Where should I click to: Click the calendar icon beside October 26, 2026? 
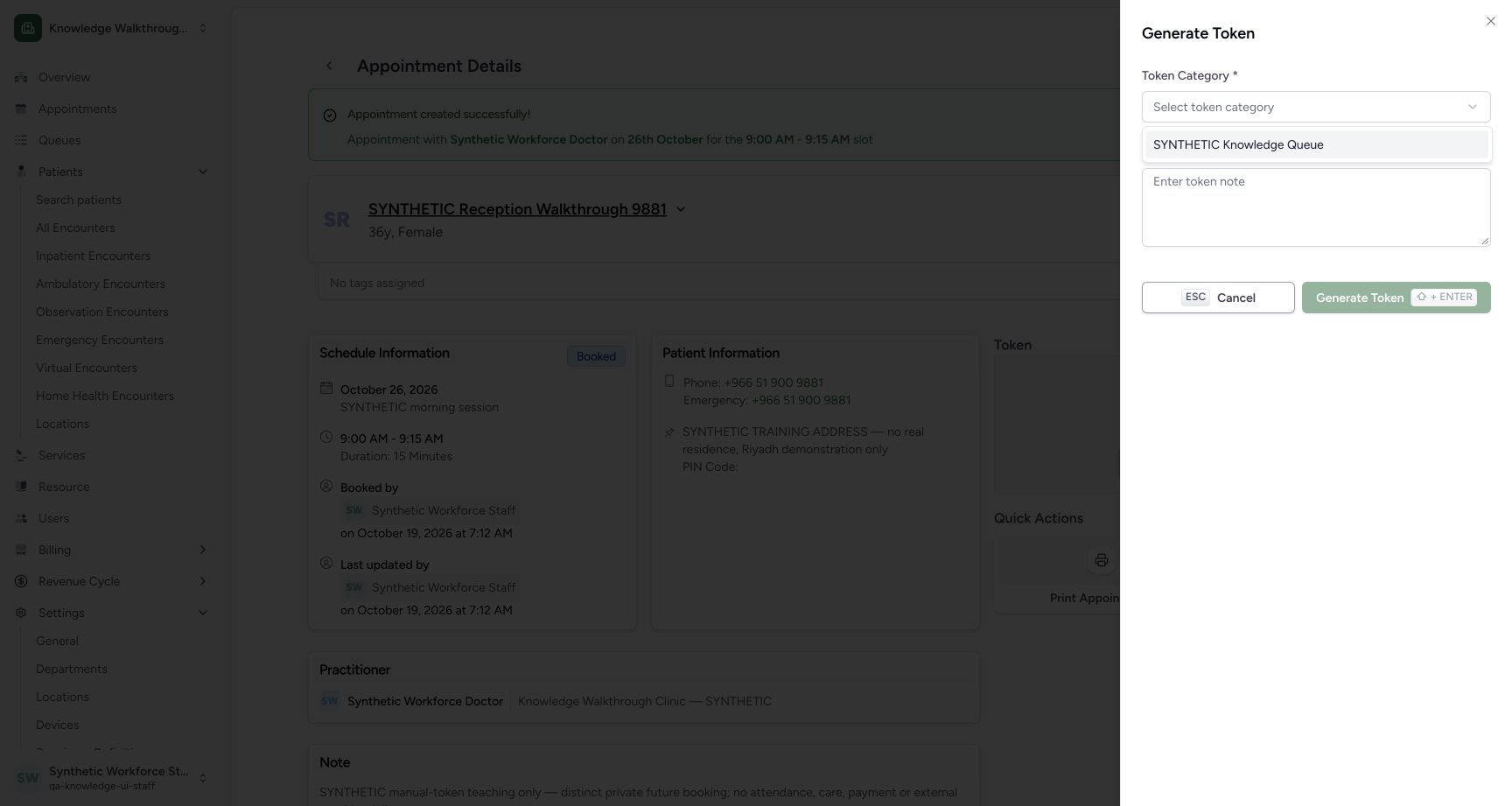pos(326,388)
